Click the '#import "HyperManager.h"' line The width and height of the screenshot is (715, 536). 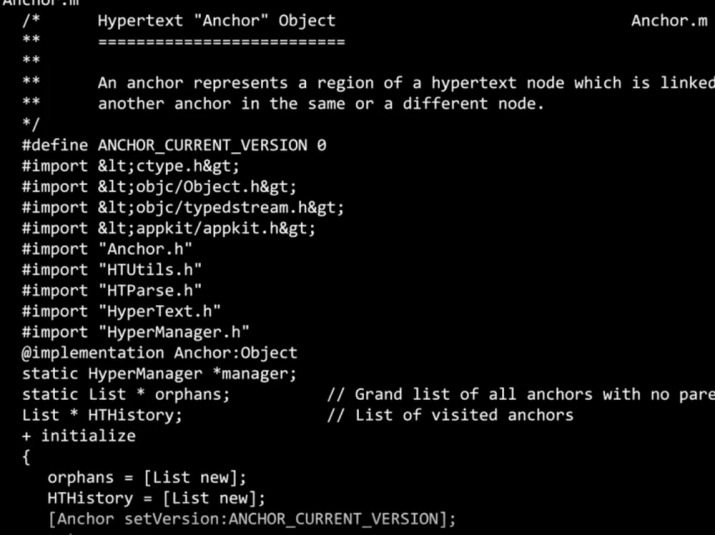[136, 332]
